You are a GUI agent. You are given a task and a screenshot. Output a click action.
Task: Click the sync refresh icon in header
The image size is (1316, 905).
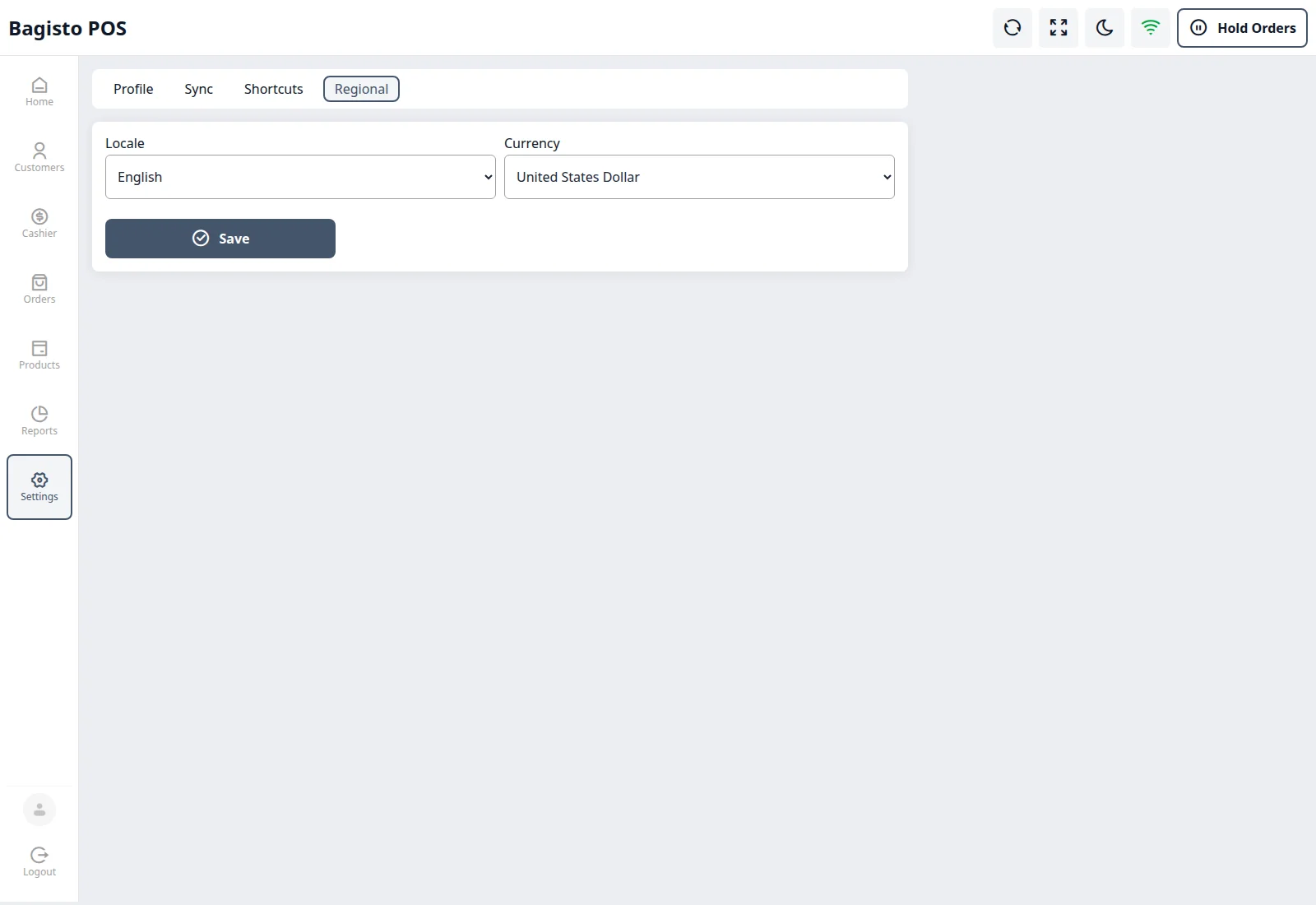[x=1012, y=28]
